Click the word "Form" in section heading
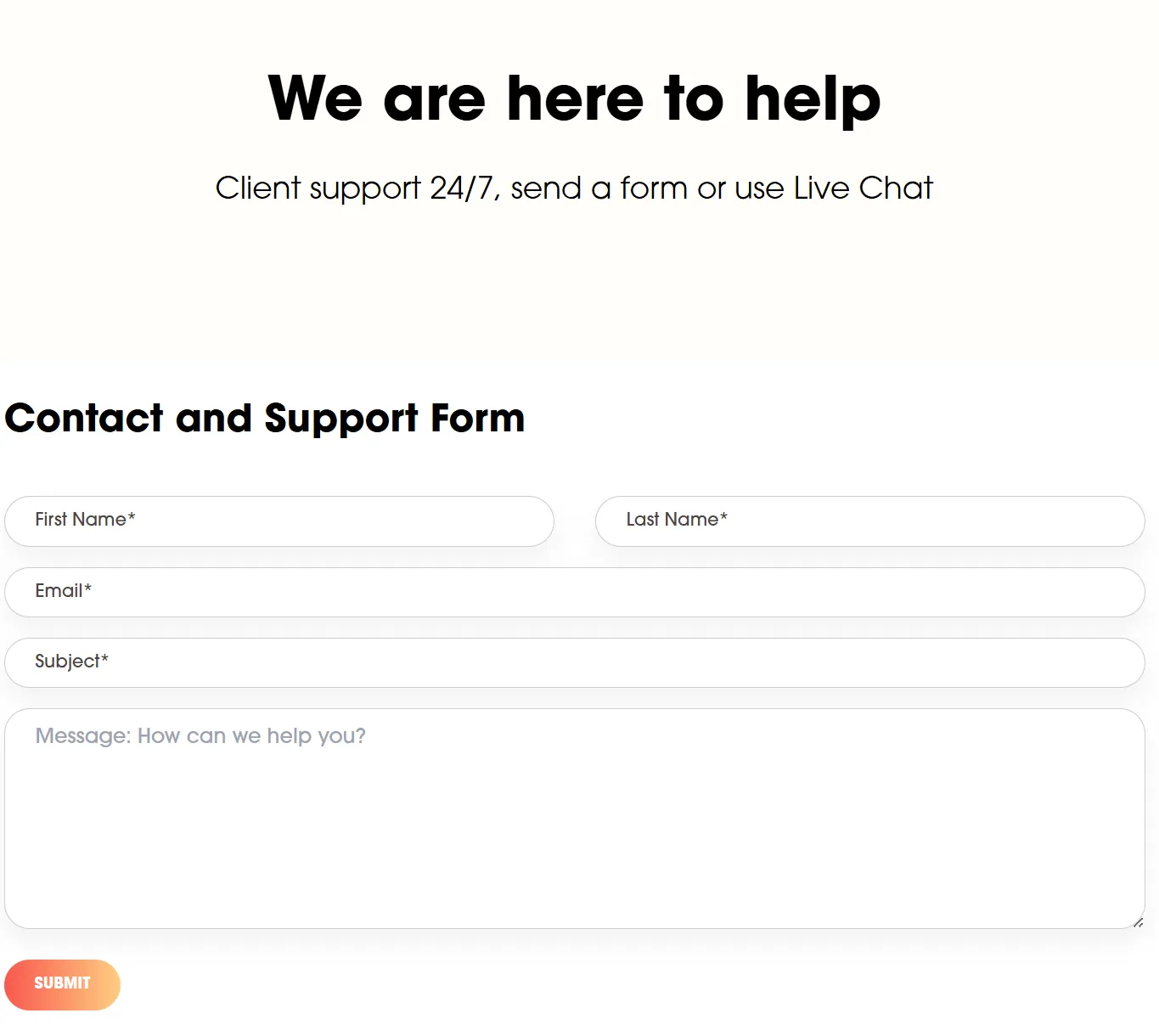Image resolution: width=1159 pixels, height=1036 pixels. [x=477, y=419]
